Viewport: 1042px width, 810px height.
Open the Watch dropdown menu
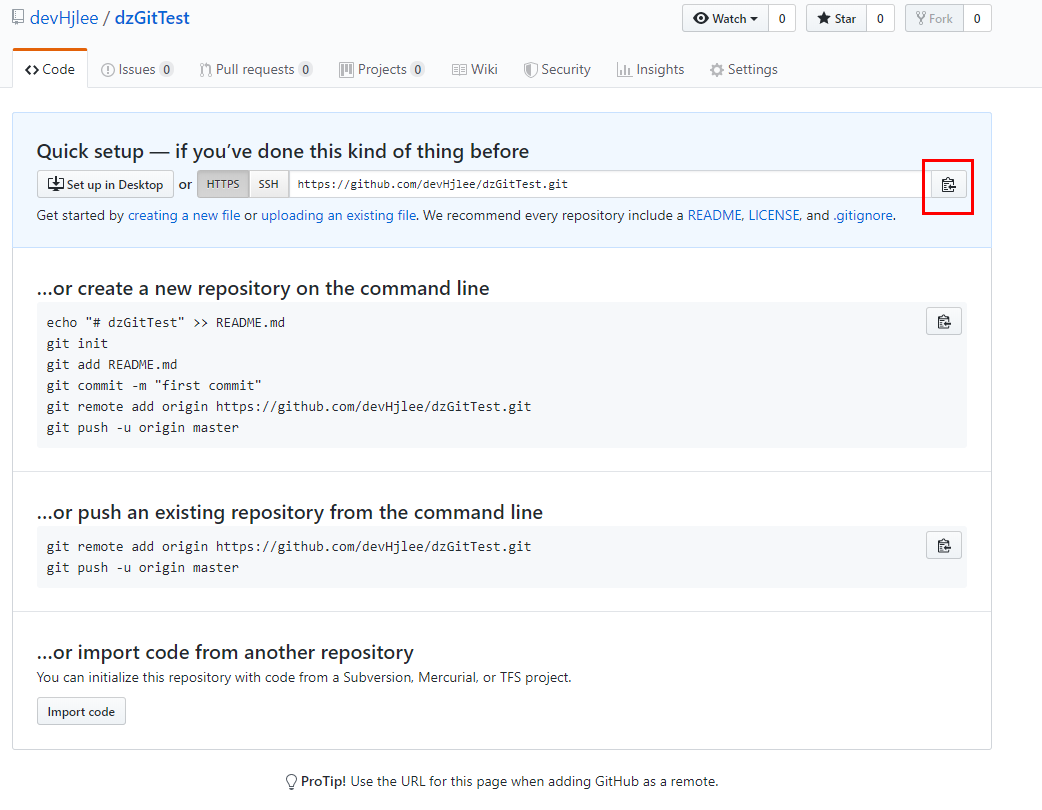[x=725, y=19]
